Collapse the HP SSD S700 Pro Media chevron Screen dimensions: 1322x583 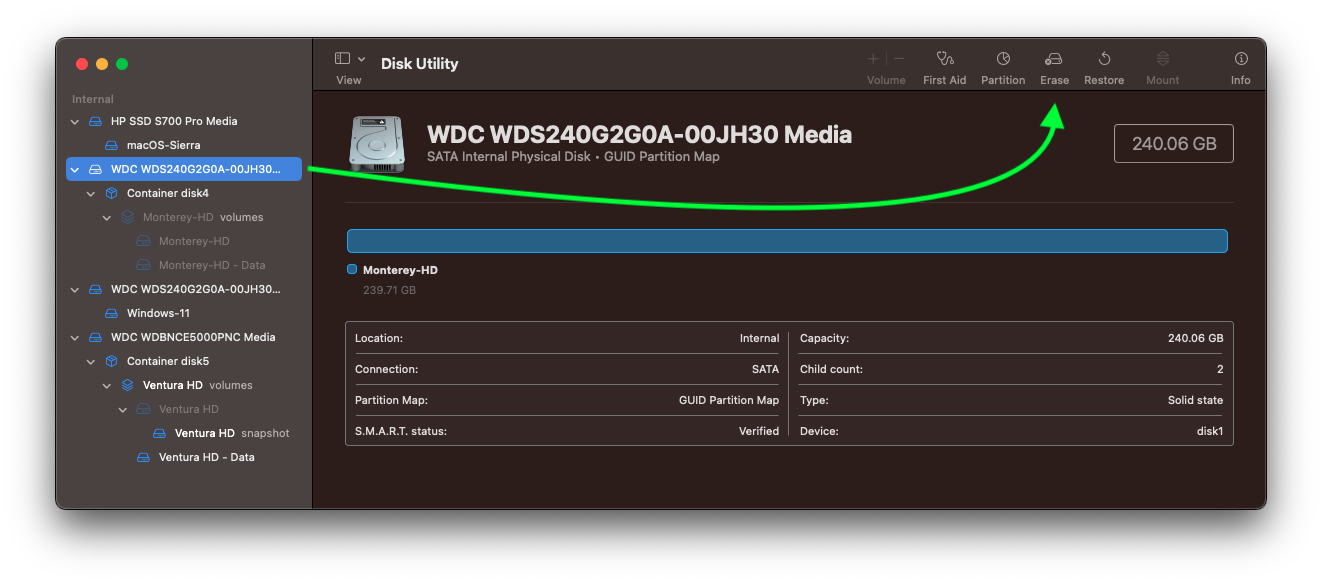pos(75,121)
